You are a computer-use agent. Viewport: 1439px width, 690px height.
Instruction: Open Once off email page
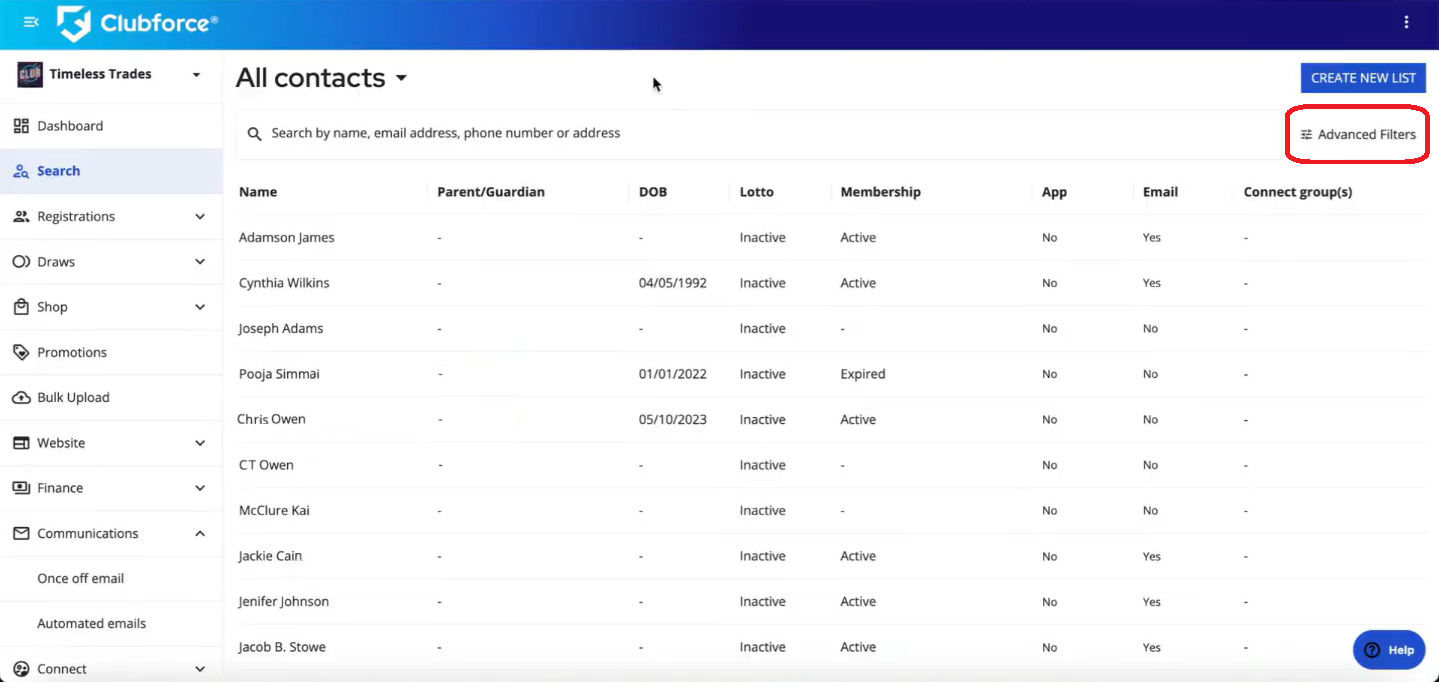pyautogui.click(x=80, y=579)
